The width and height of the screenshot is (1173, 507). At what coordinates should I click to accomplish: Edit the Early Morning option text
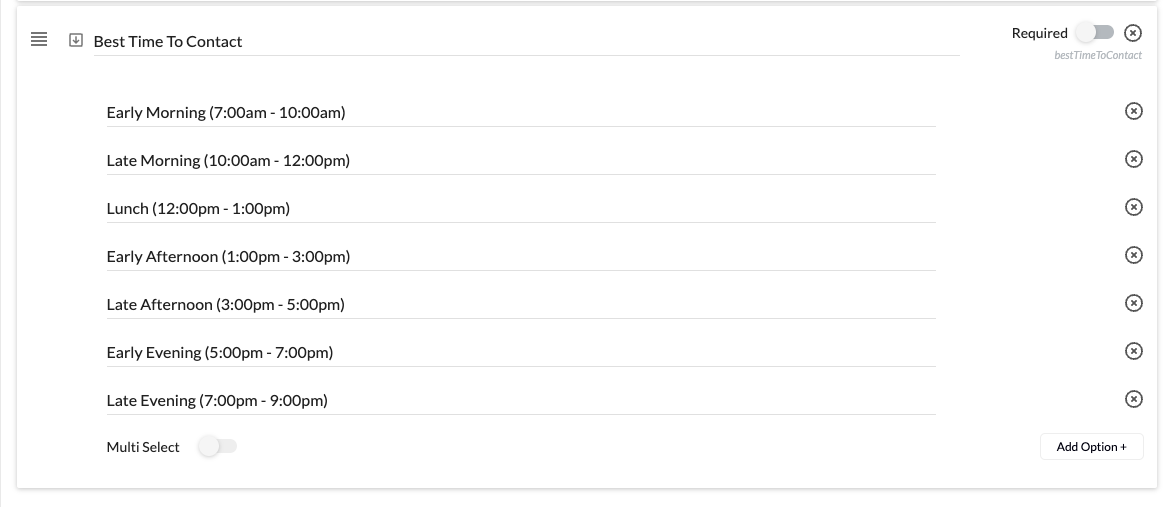(521, 112)
